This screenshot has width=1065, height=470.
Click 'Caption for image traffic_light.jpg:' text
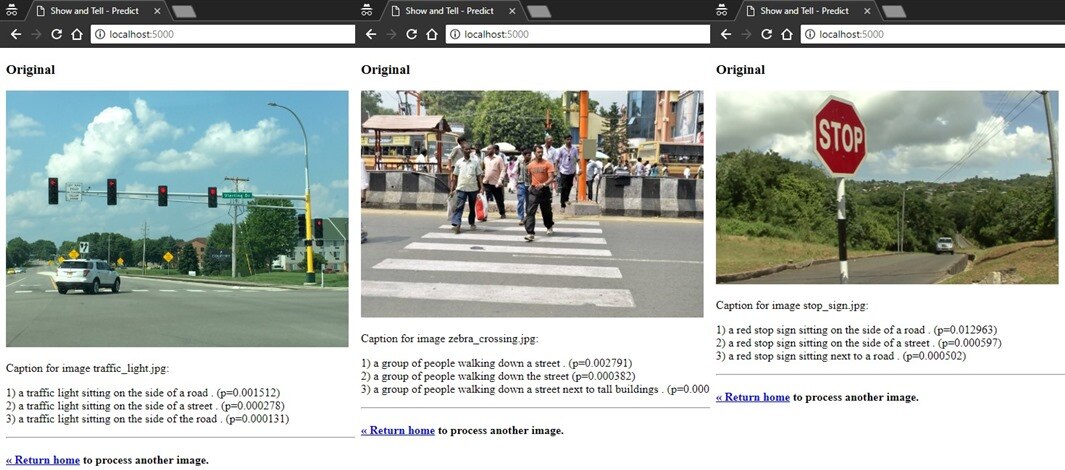(x=87, y=369)
